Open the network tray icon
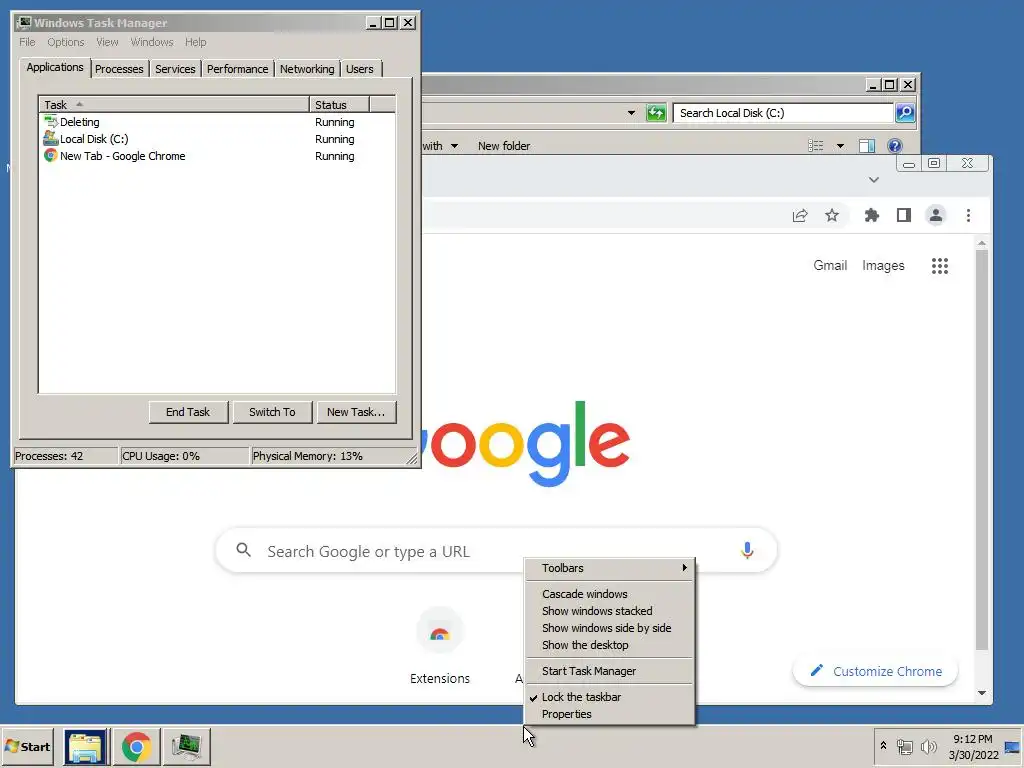The image size is (1024, 768). tap(904, 746)
